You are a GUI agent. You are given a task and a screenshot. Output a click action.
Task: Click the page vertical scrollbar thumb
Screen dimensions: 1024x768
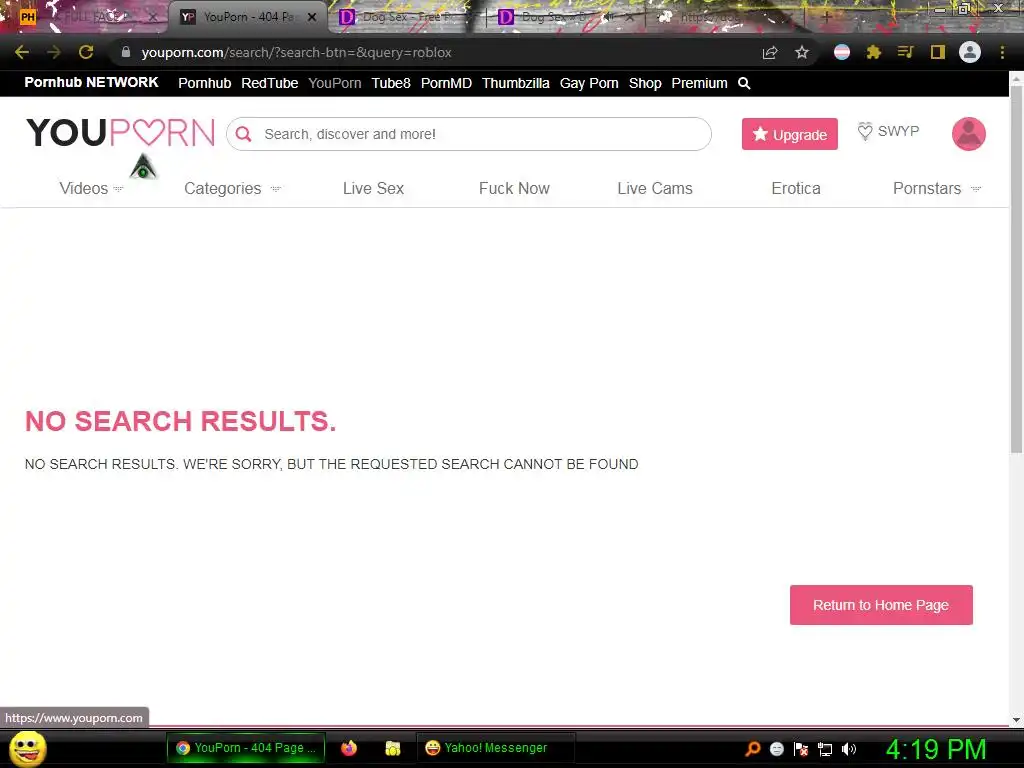click(1016, 268)
